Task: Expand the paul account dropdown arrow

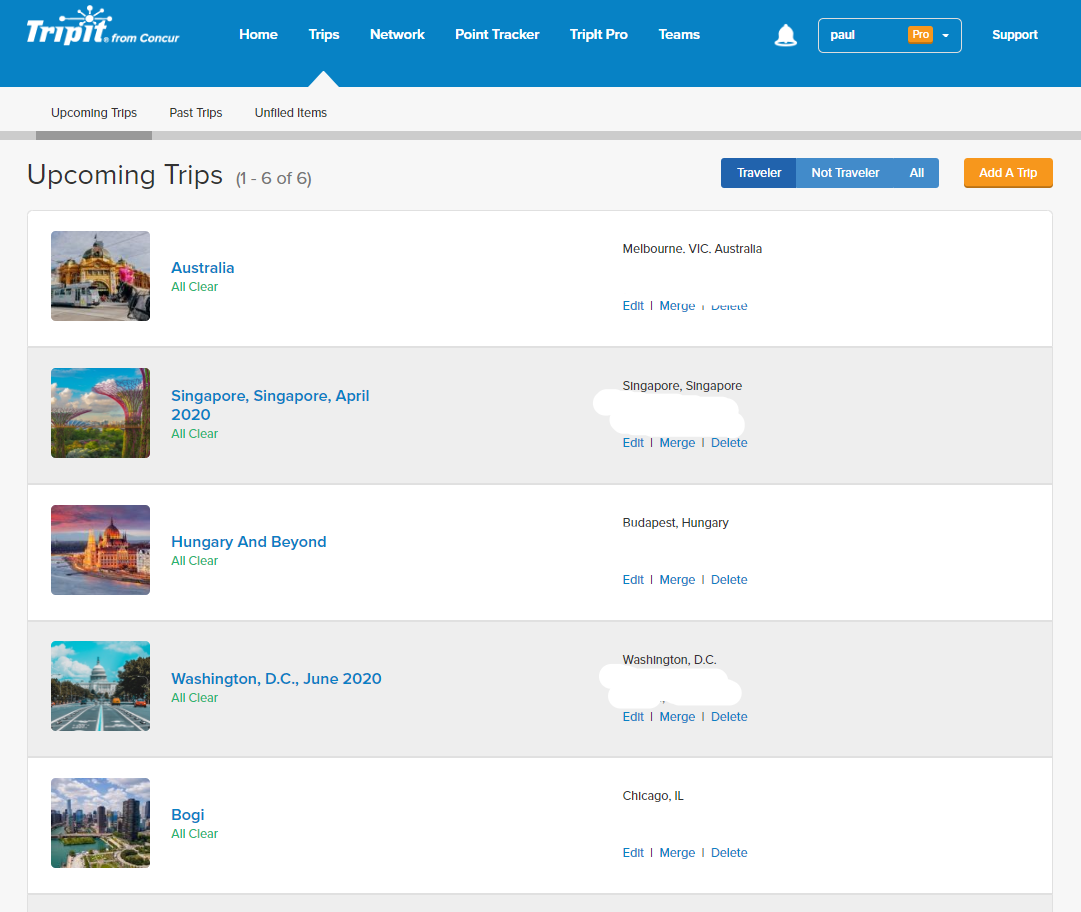Action: (945, 35)
